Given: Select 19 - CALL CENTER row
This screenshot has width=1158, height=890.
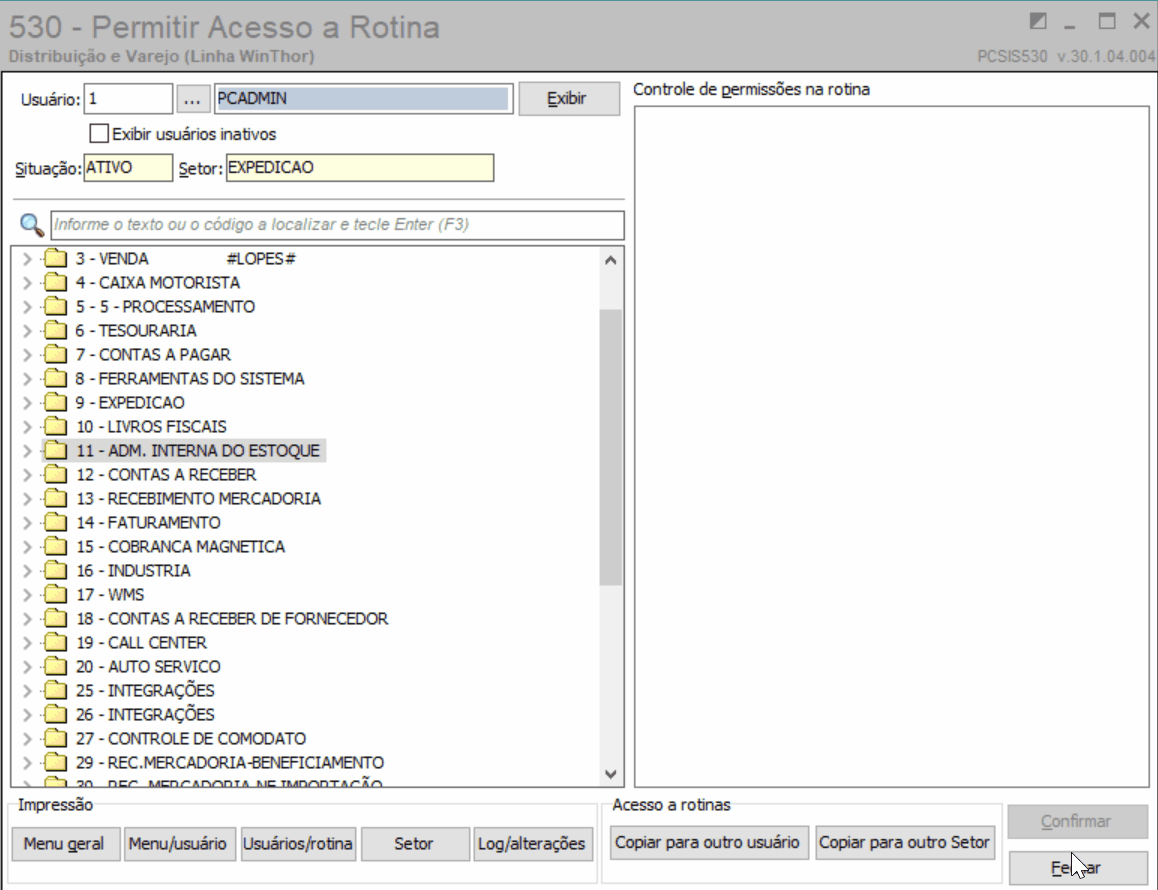Looking at the screenshot, I should (x=142, y=643).
